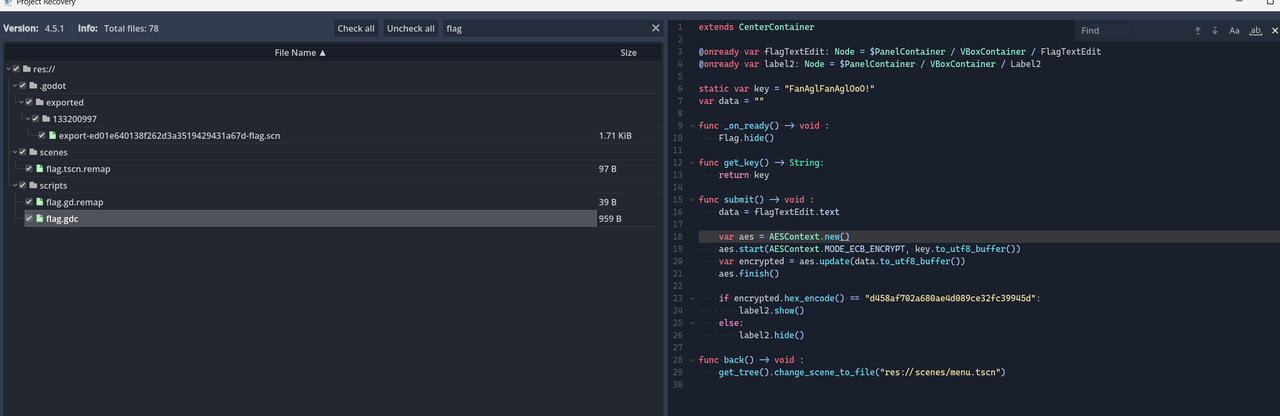This screenshot has width=1280, height=416.
Task: Click the .godot folder icon
Action: (32, 85)
